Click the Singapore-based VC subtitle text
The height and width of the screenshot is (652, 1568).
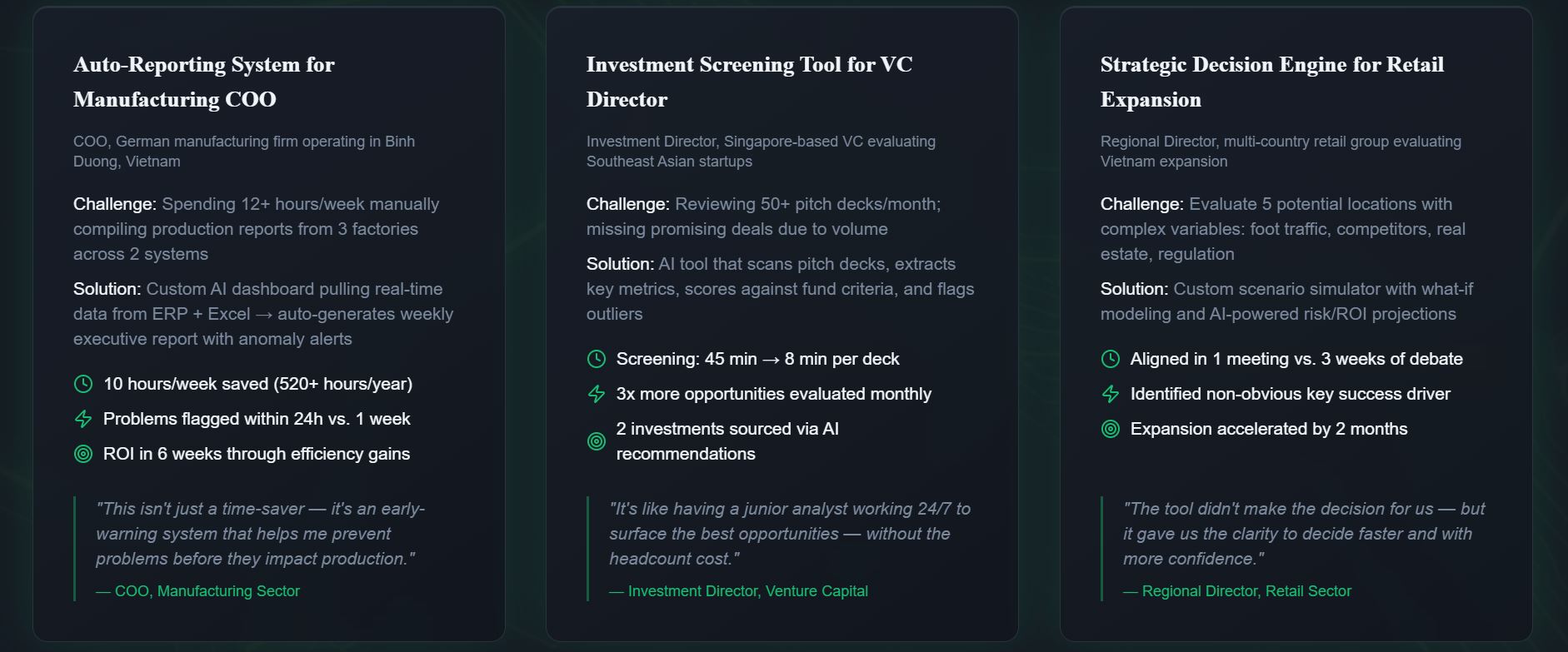click(x=761, y=152)
